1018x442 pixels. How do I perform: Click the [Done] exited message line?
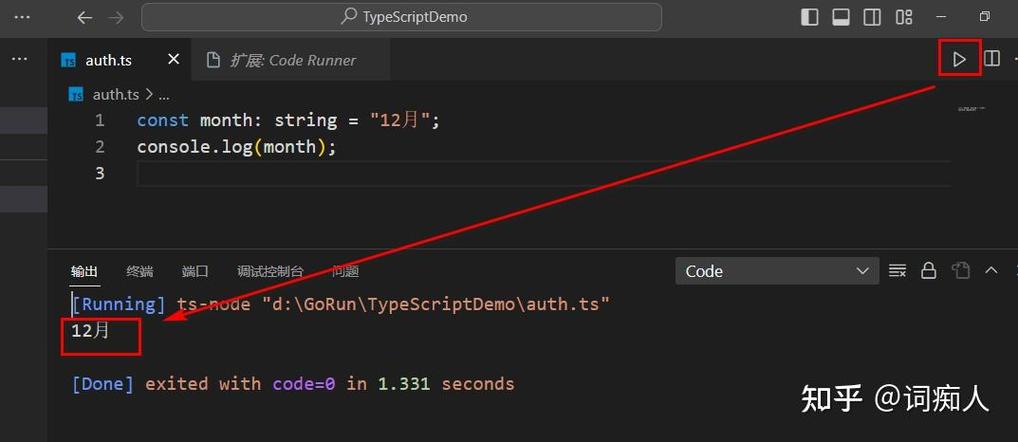click(x=293, y=384)
